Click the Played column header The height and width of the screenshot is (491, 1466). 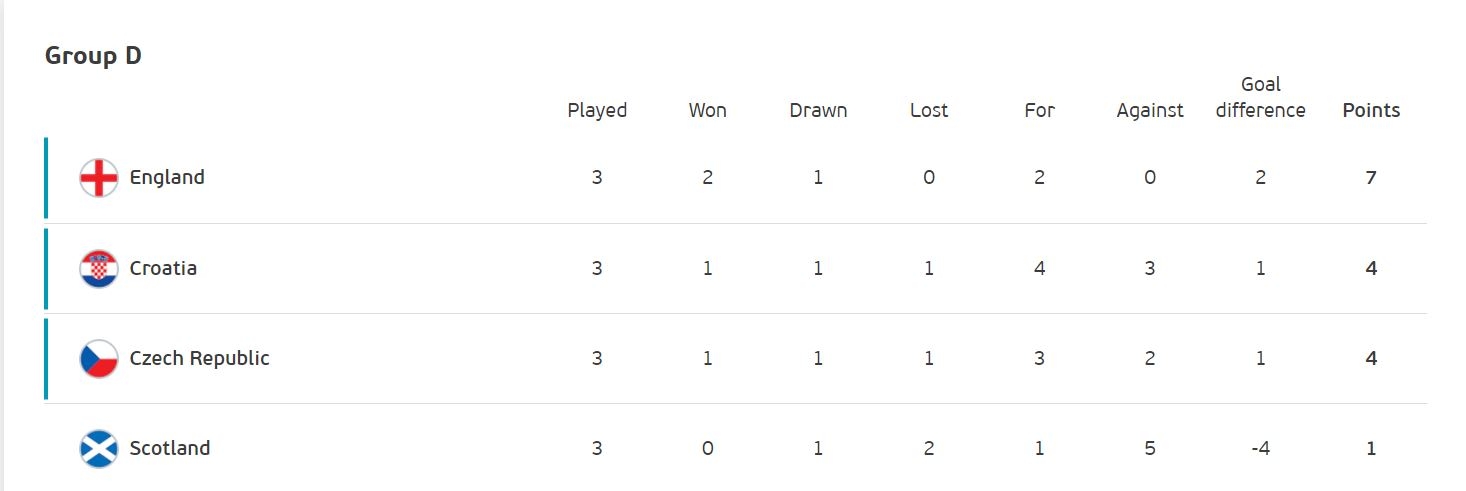point(597,110)
